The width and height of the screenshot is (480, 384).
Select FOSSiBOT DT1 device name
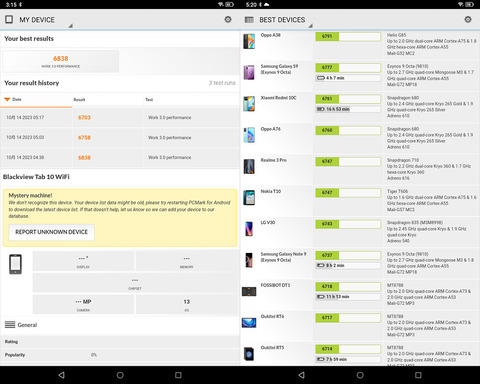click(275, 285)
